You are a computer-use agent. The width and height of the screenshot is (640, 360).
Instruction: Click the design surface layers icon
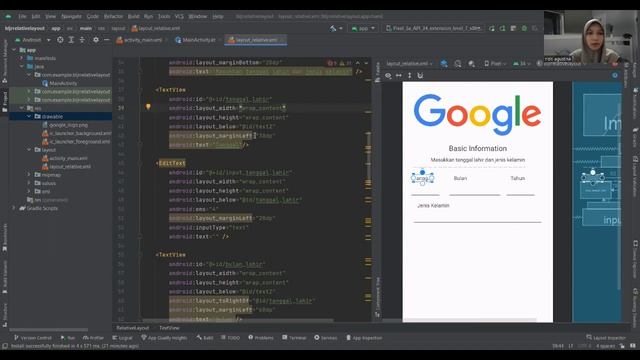click(444, 64)
